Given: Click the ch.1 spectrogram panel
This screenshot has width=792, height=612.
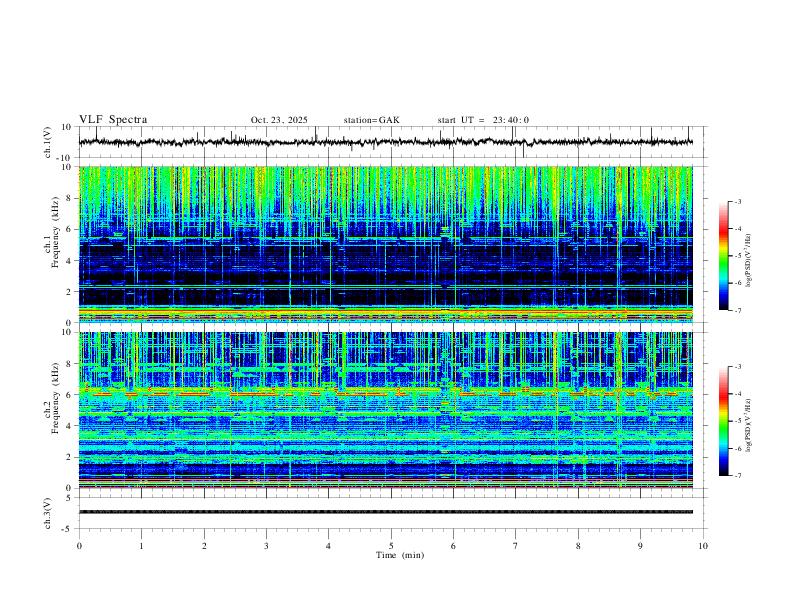Looking at the screenshot, I should 386,244.
